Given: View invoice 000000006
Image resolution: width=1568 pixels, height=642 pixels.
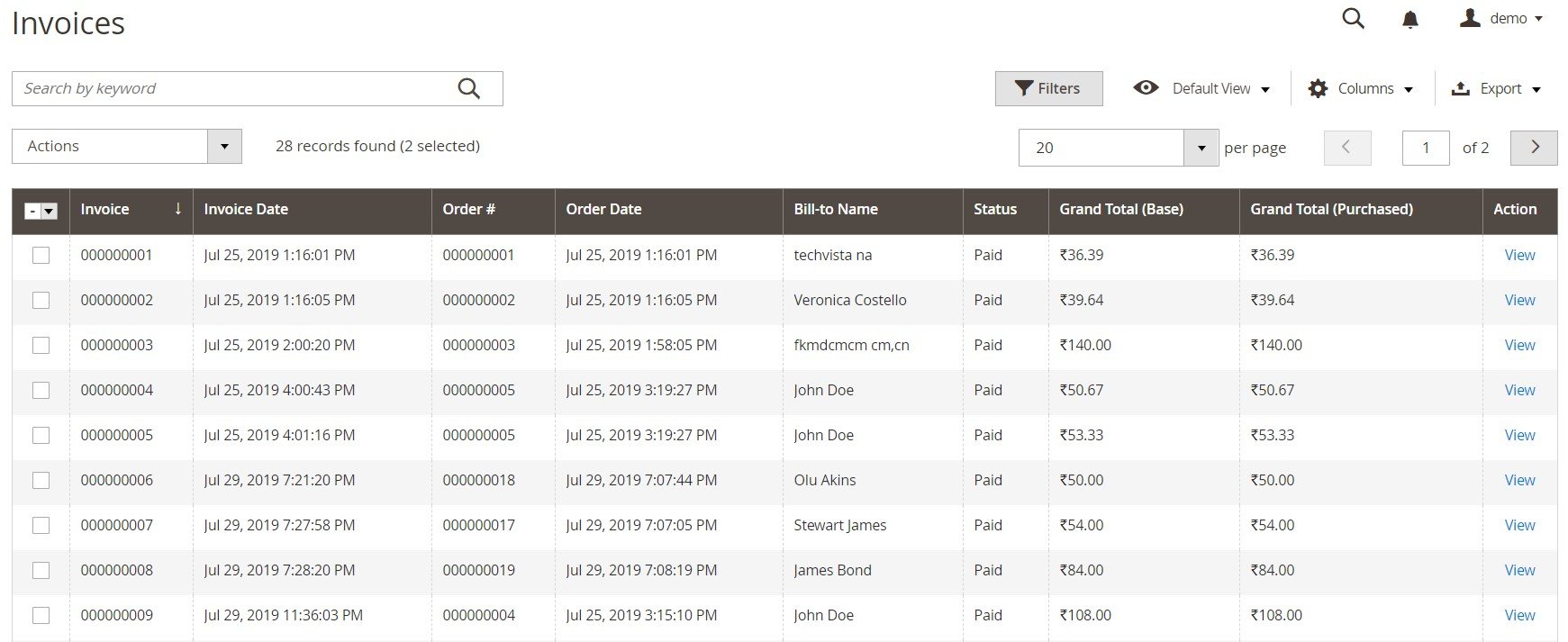Looking at the screenshot, I should click(x=1519, y=481).
